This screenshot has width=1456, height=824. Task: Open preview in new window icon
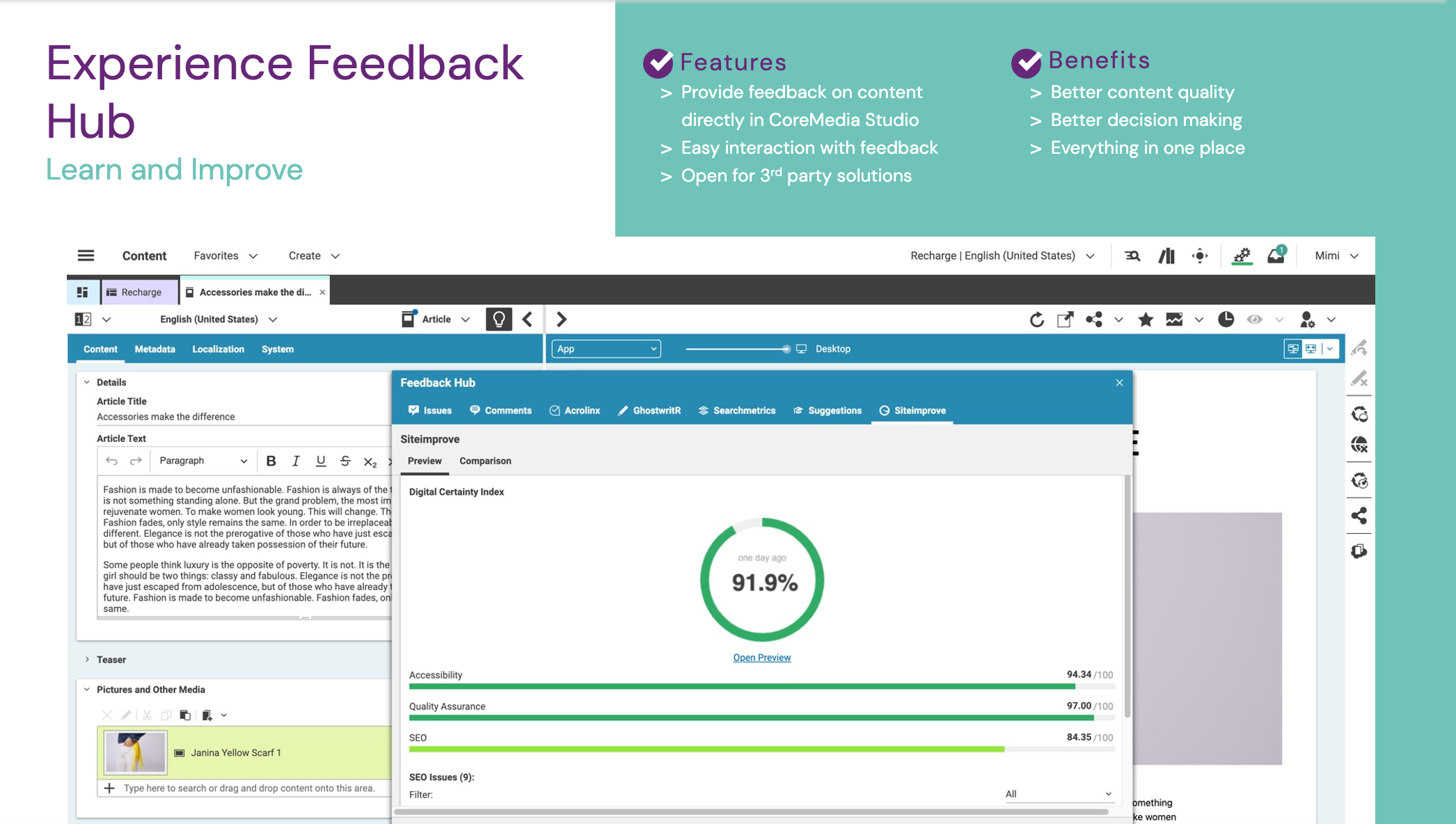pos(1065,319)
